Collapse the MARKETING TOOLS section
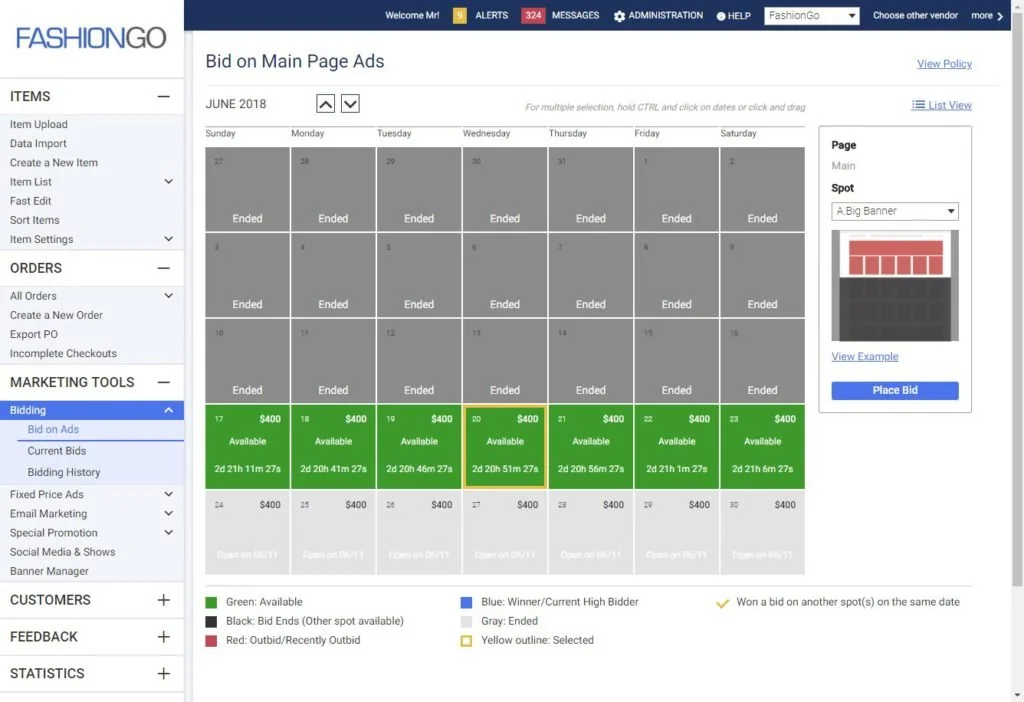Image resolution: width=1024 pixels, height=702 pixels. [x=163, y=382]
